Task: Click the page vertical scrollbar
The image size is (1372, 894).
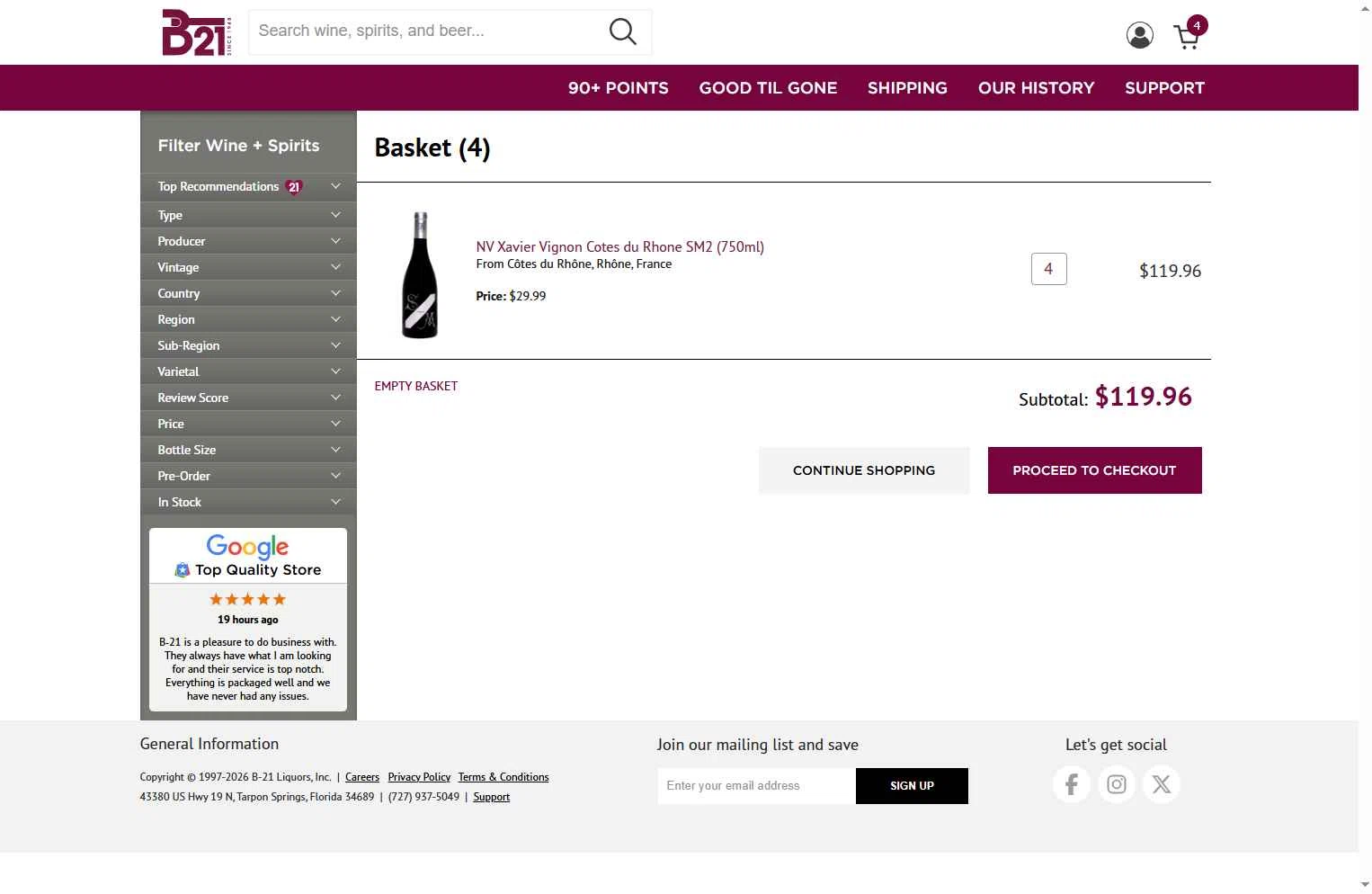Action: click(1365, 447)
